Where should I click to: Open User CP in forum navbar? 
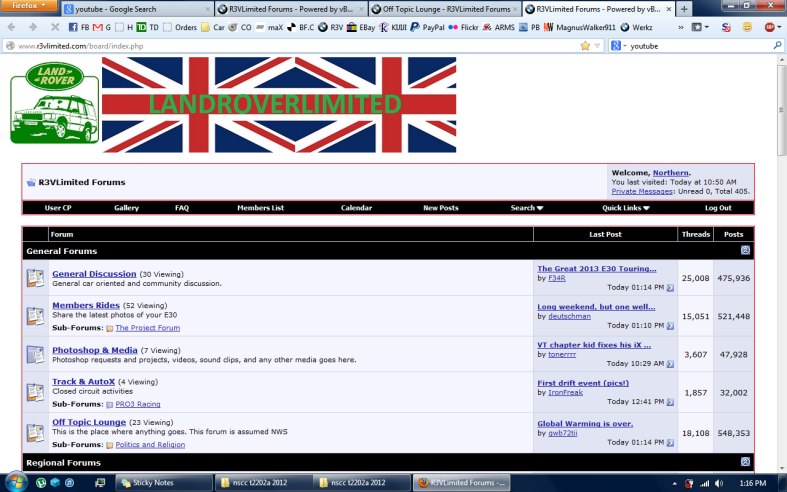pos(58,208)
